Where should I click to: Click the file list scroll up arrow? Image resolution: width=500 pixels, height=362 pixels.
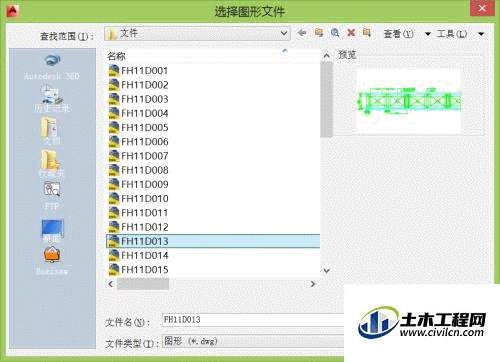tap(327, 56)
